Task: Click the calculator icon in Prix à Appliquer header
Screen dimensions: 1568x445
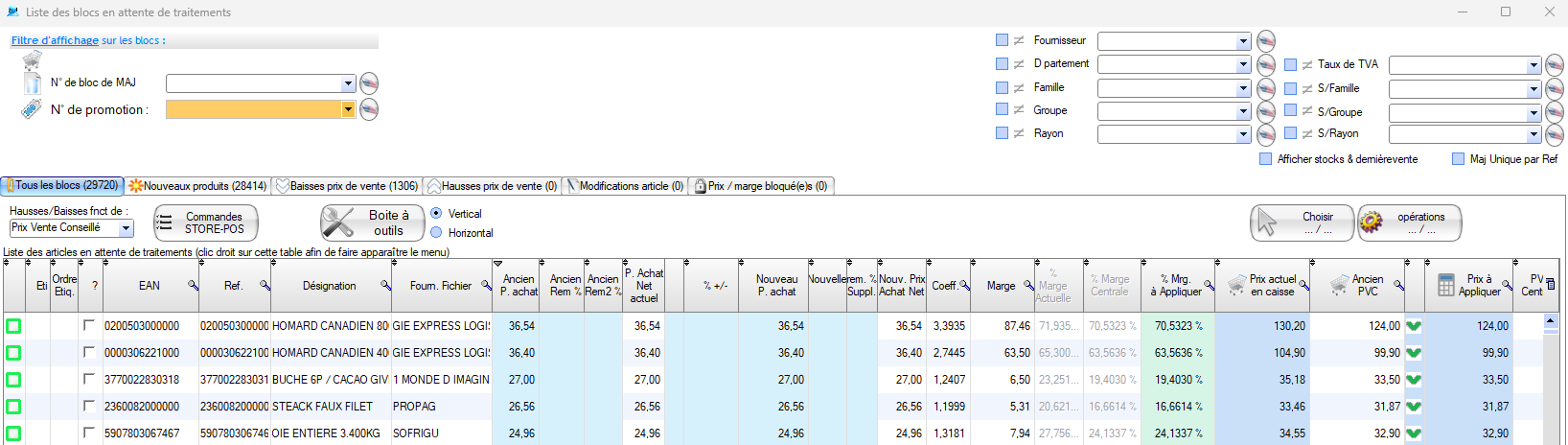Action: (1446, 286)
